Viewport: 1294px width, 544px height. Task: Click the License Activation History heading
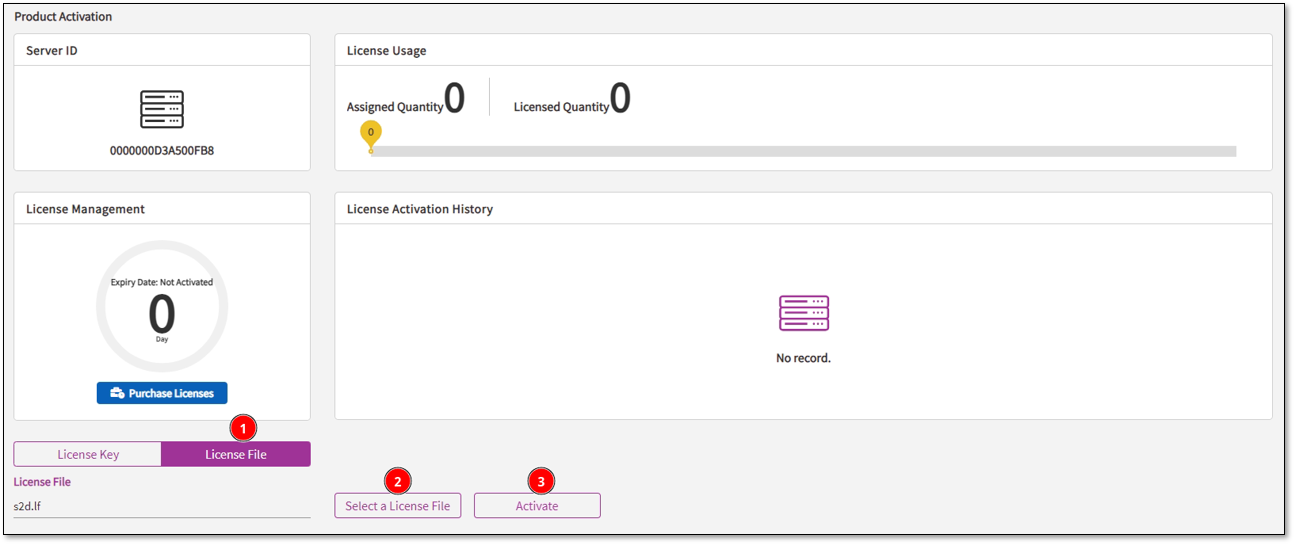click(420, 209)
